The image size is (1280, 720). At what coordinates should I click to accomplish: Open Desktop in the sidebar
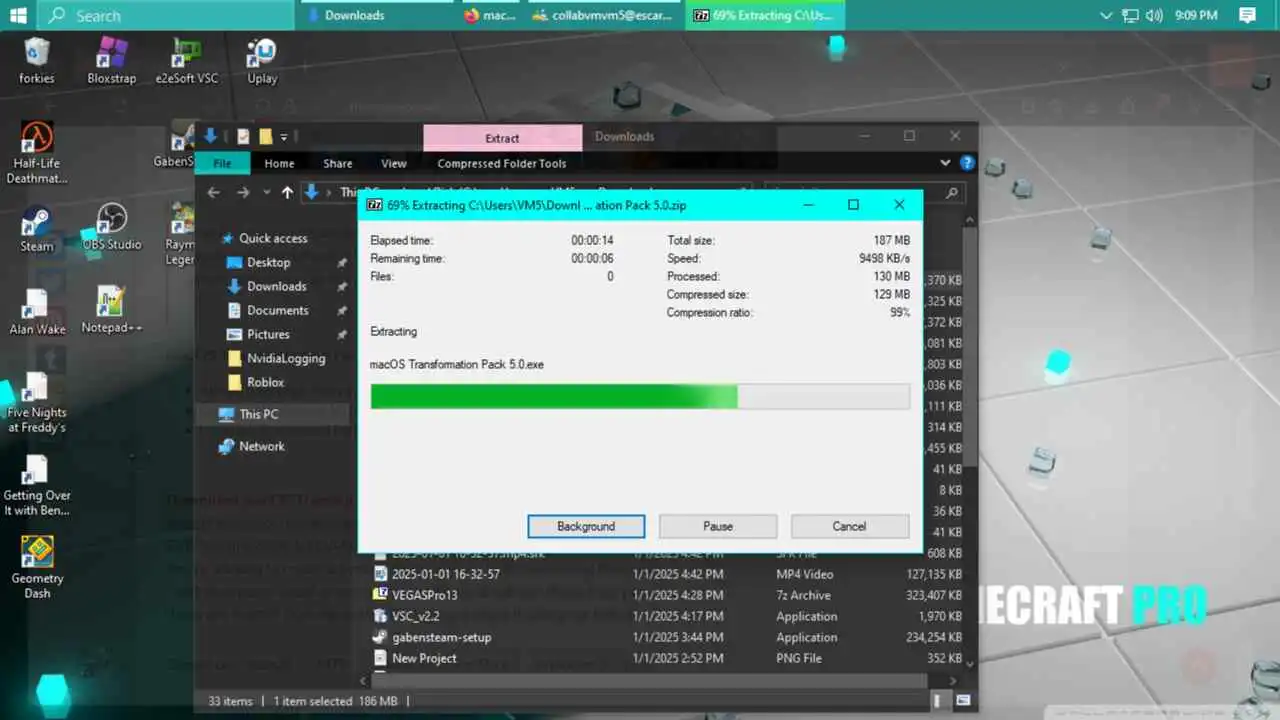coord(268,262)
